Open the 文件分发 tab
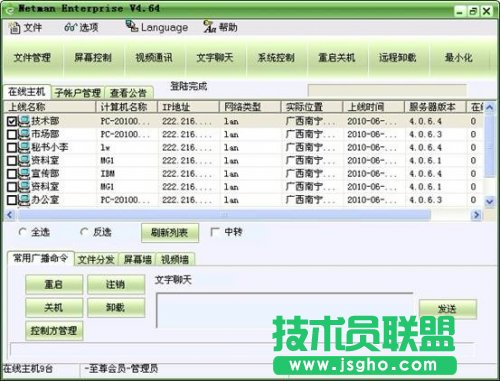Viewport: 500px width, 381px height. click(x=96, y=259)
